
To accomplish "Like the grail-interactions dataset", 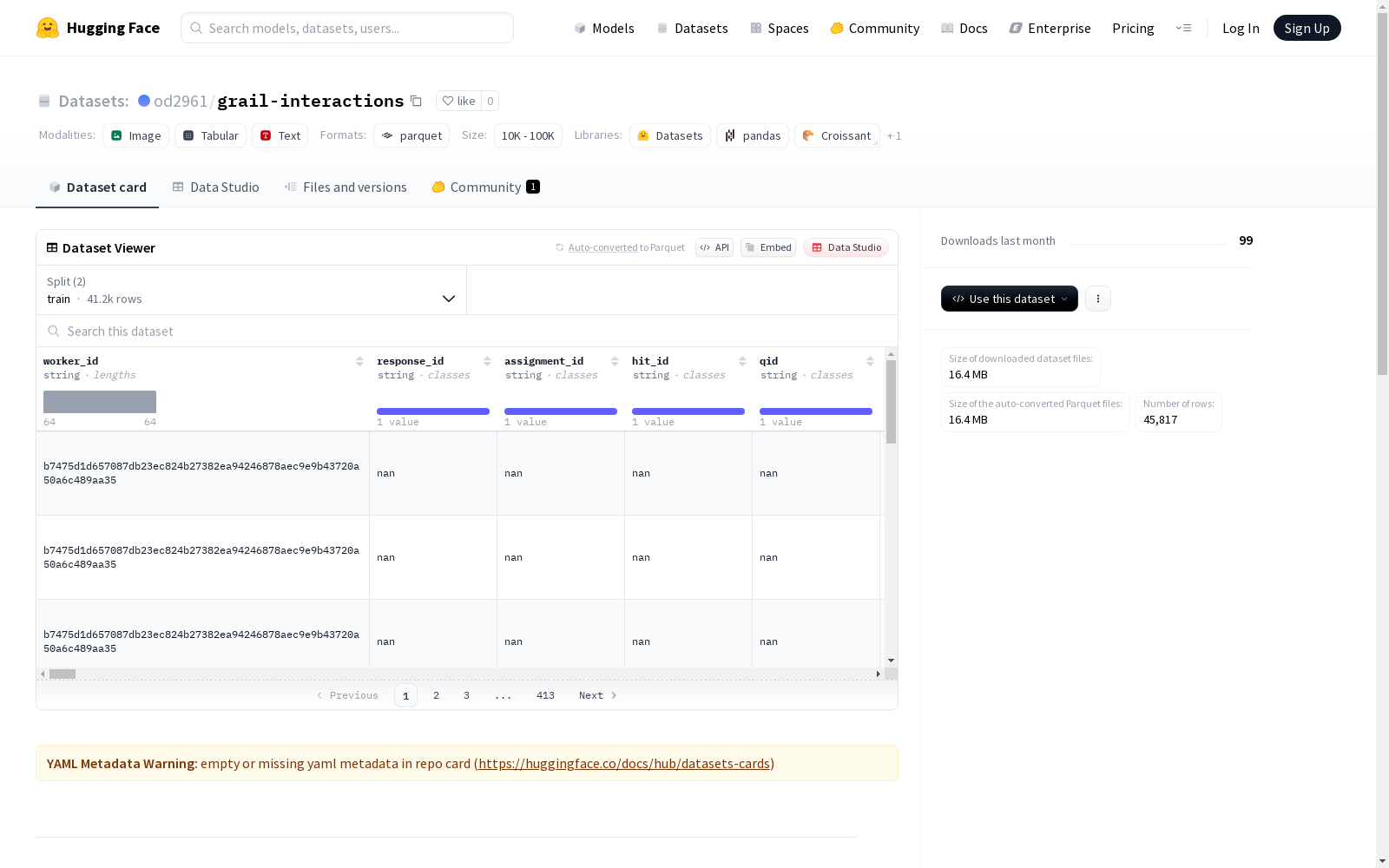I will 458,101.
